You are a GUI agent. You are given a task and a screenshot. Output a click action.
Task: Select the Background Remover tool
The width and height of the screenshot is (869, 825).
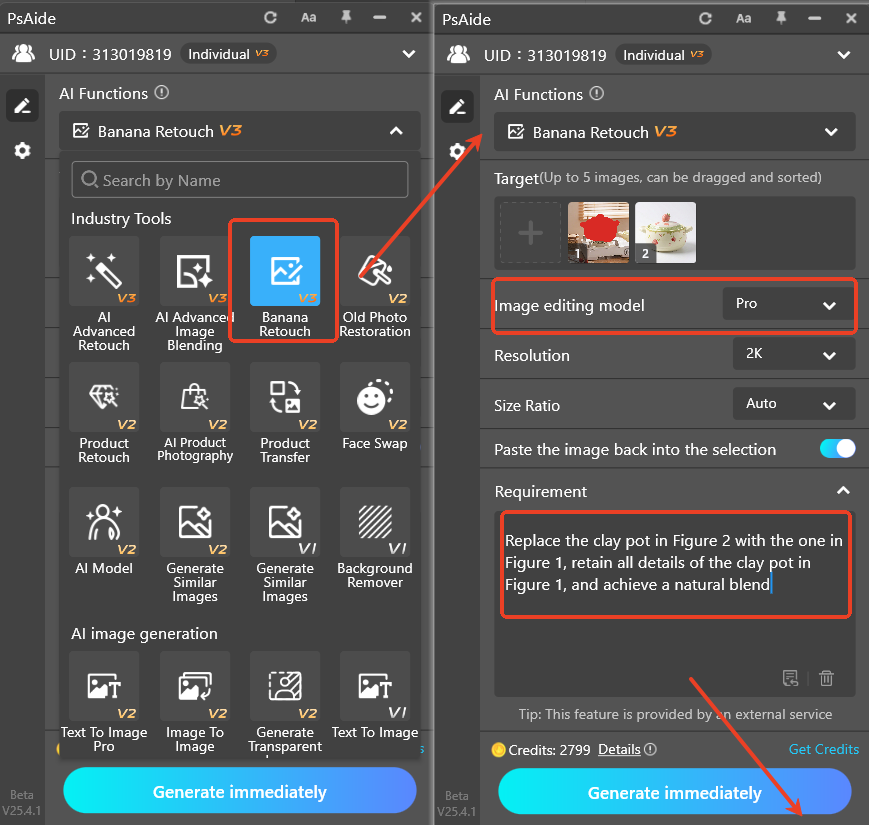[374, 523]
